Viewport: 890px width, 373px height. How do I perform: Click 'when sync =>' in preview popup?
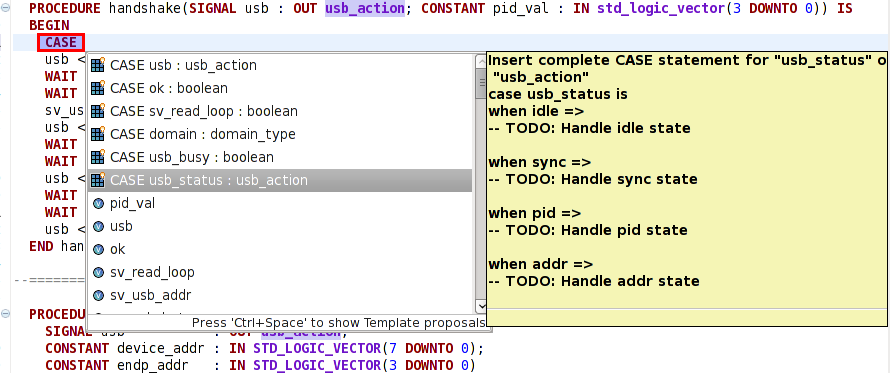tap(540, 162)
